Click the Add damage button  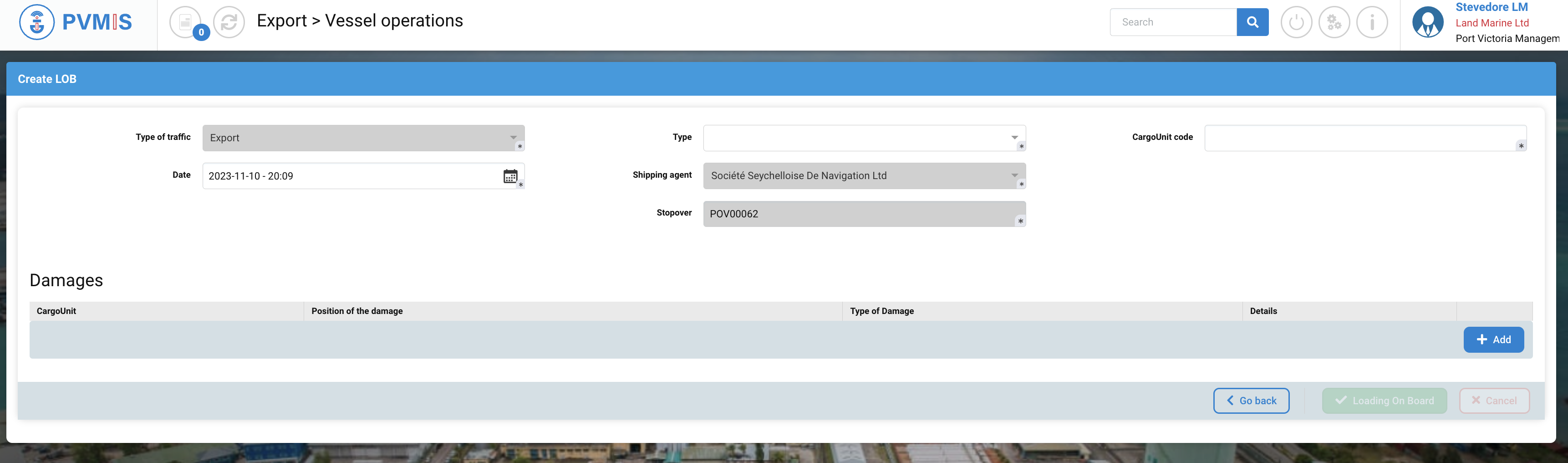click(x=1493, y=340)
